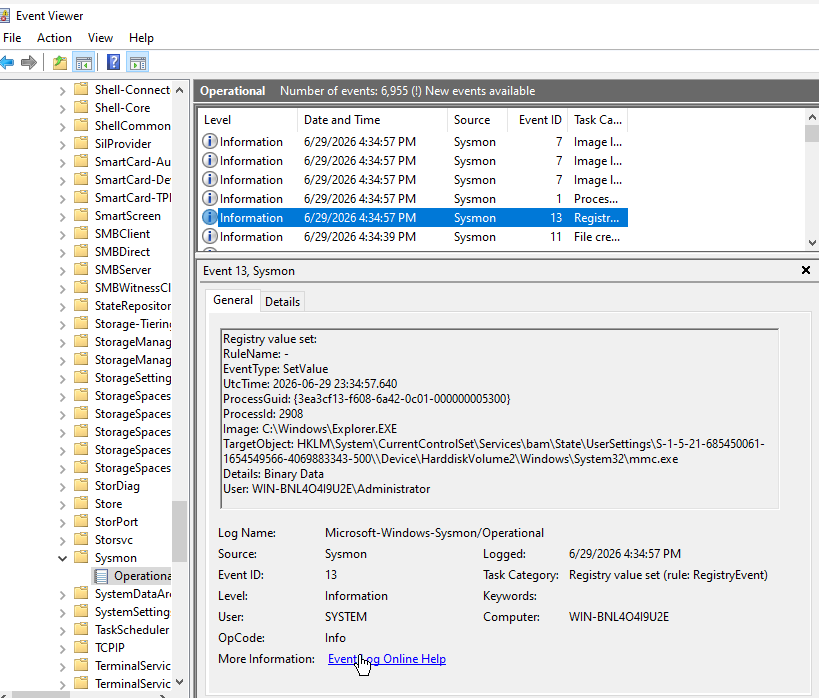
Task: Toggle the Show/Hide Action Pane icon
Action: pyautogui.click(x=138, y=63)
